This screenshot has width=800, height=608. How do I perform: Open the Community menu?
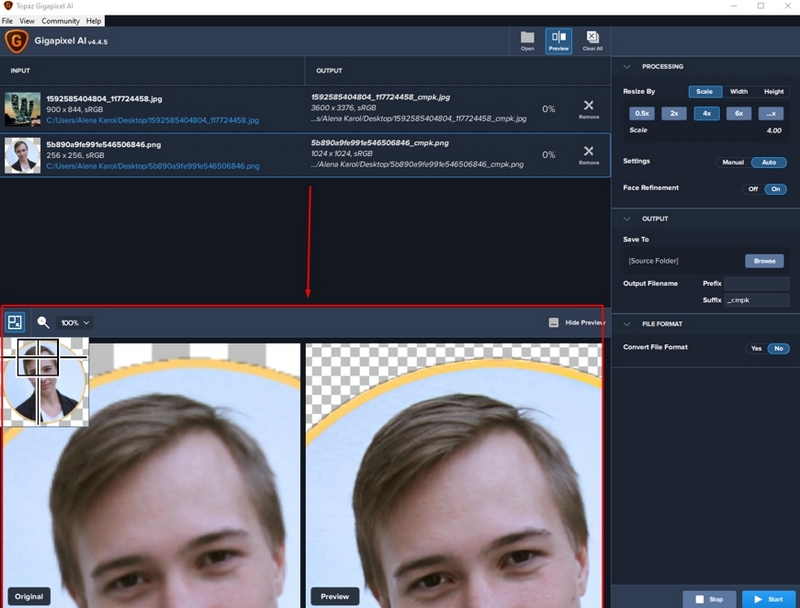[60, 21]
